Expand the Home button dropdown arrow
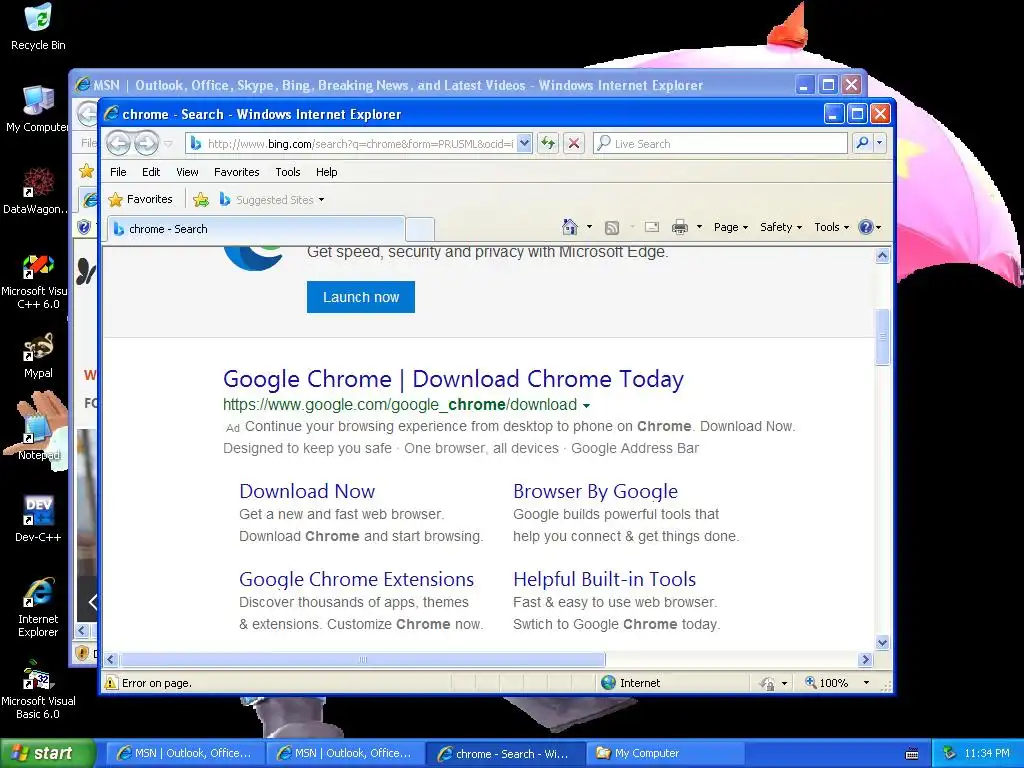Image resolution: width=1024 pixels, height=768 pixels. 589,227
